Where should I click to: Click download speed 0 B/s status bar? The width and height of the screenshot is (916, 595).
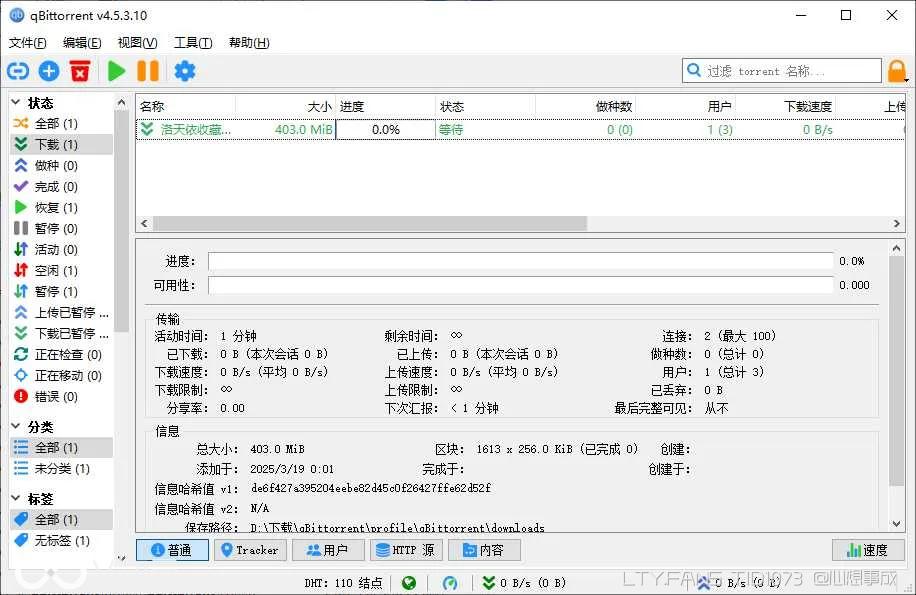[x=524, y=583]
